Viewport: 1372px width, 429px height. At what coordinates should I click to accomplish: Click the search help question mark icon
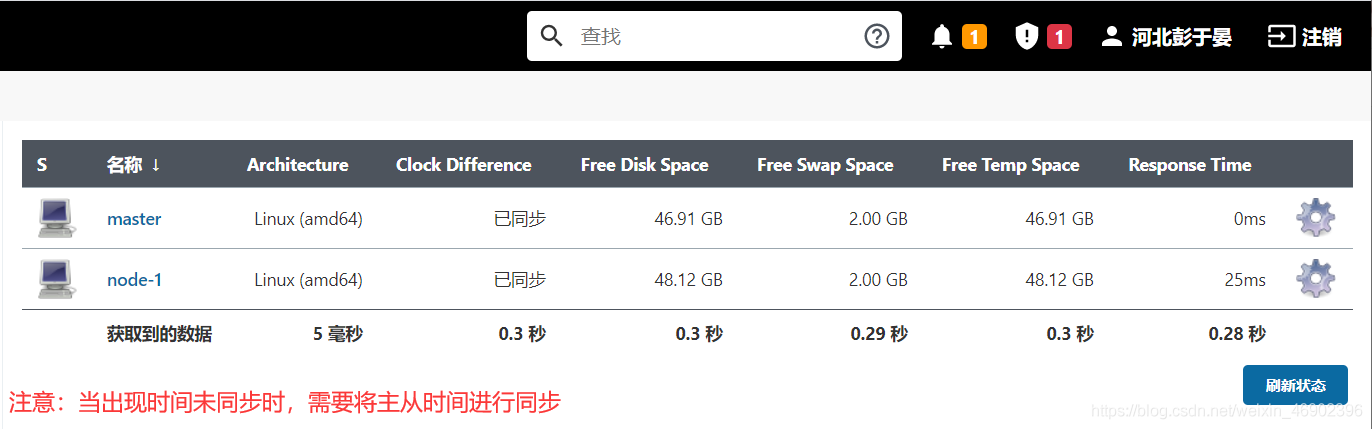click(x=877, y=37)
